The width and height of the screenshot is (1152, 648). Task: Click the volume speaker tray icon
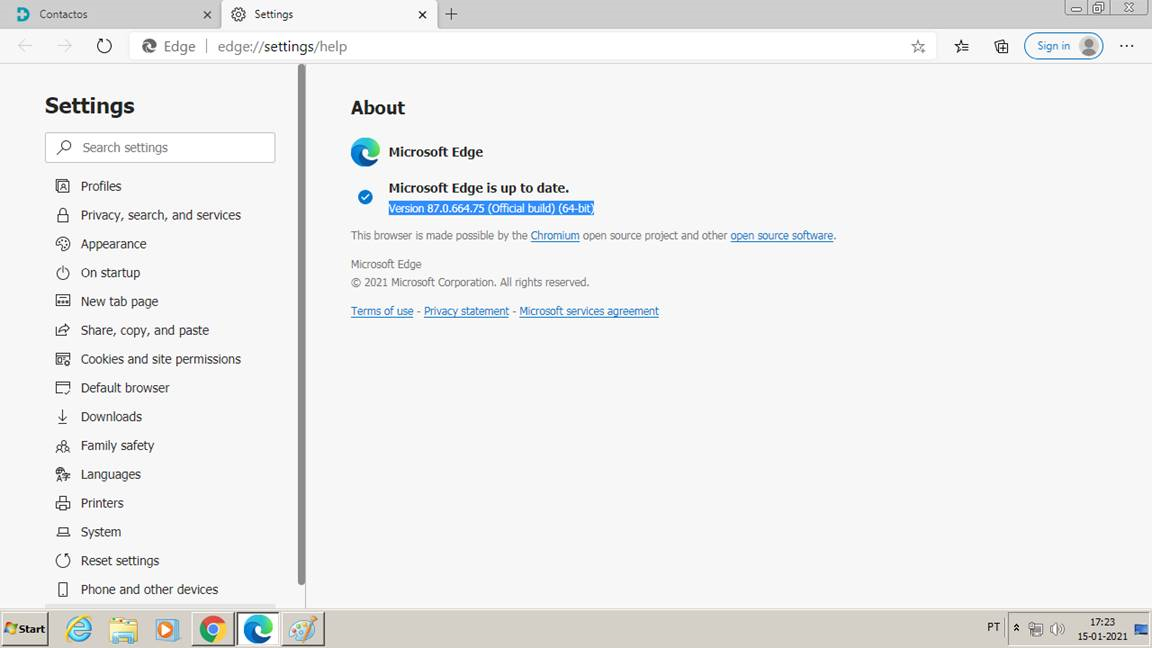[1057, 629]
